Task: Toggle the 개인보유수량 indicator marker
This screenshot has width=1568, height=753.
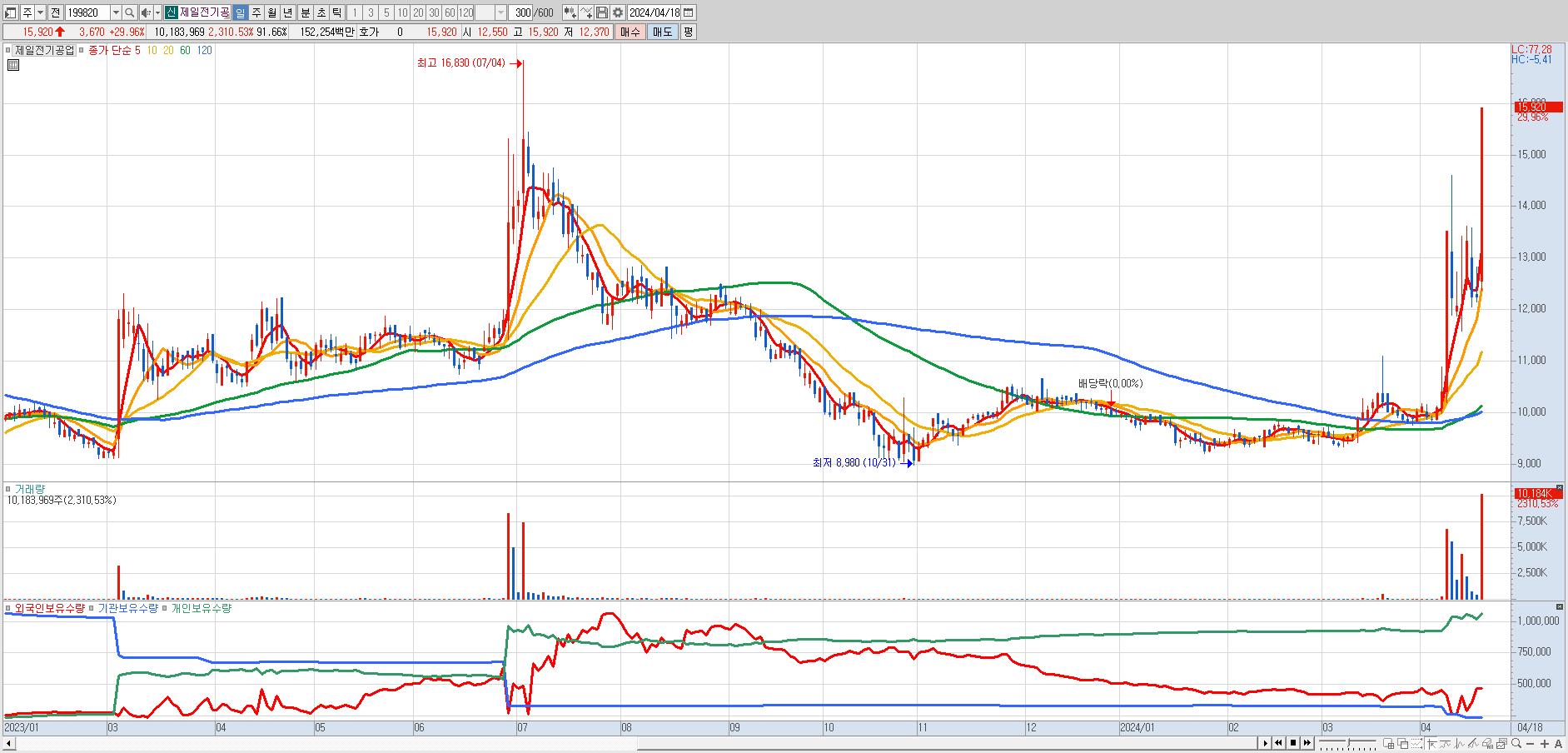Action: coord(165,608)
